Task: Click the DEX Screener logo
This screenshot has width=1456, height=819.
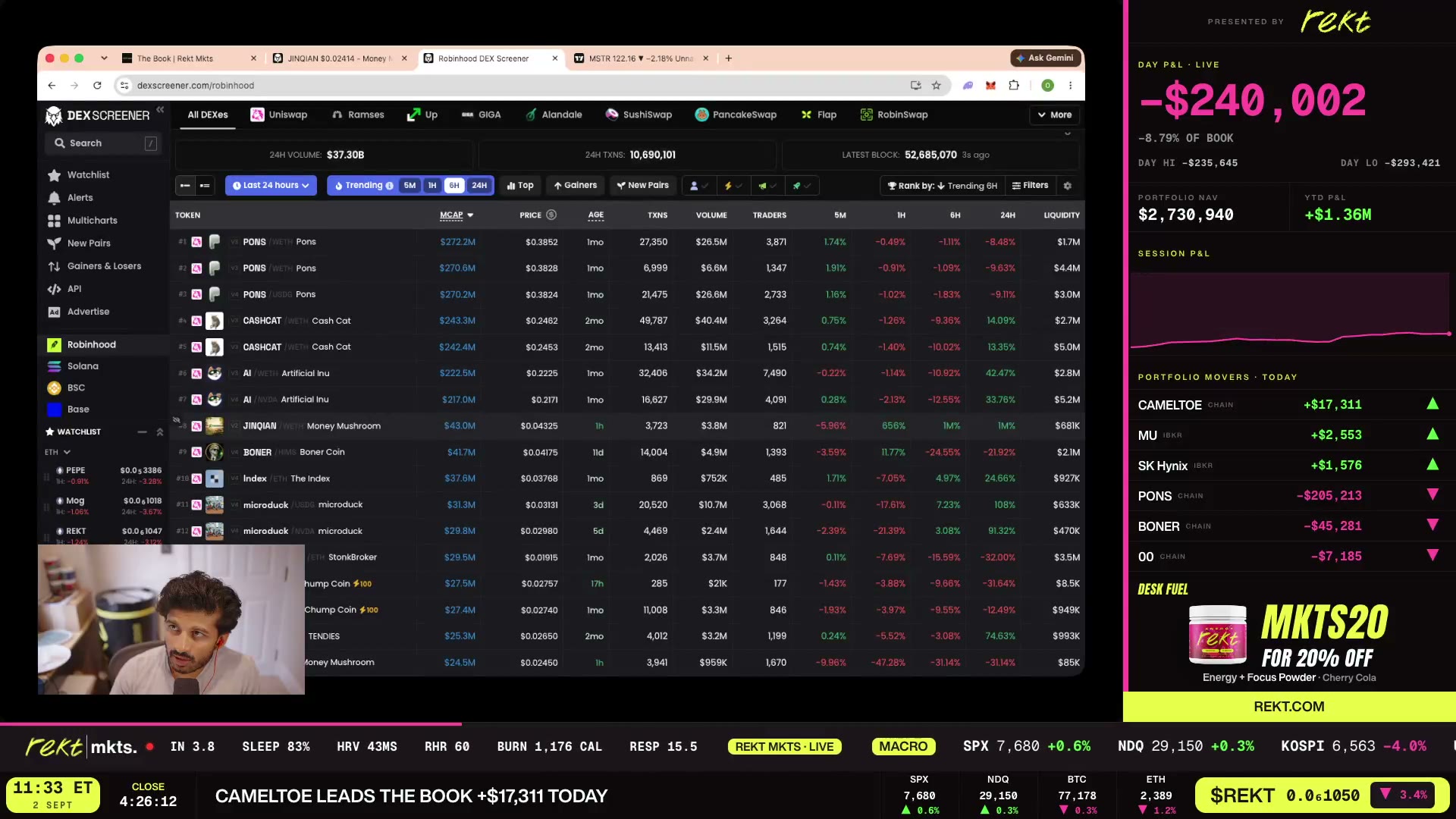Action: point(97,115)
